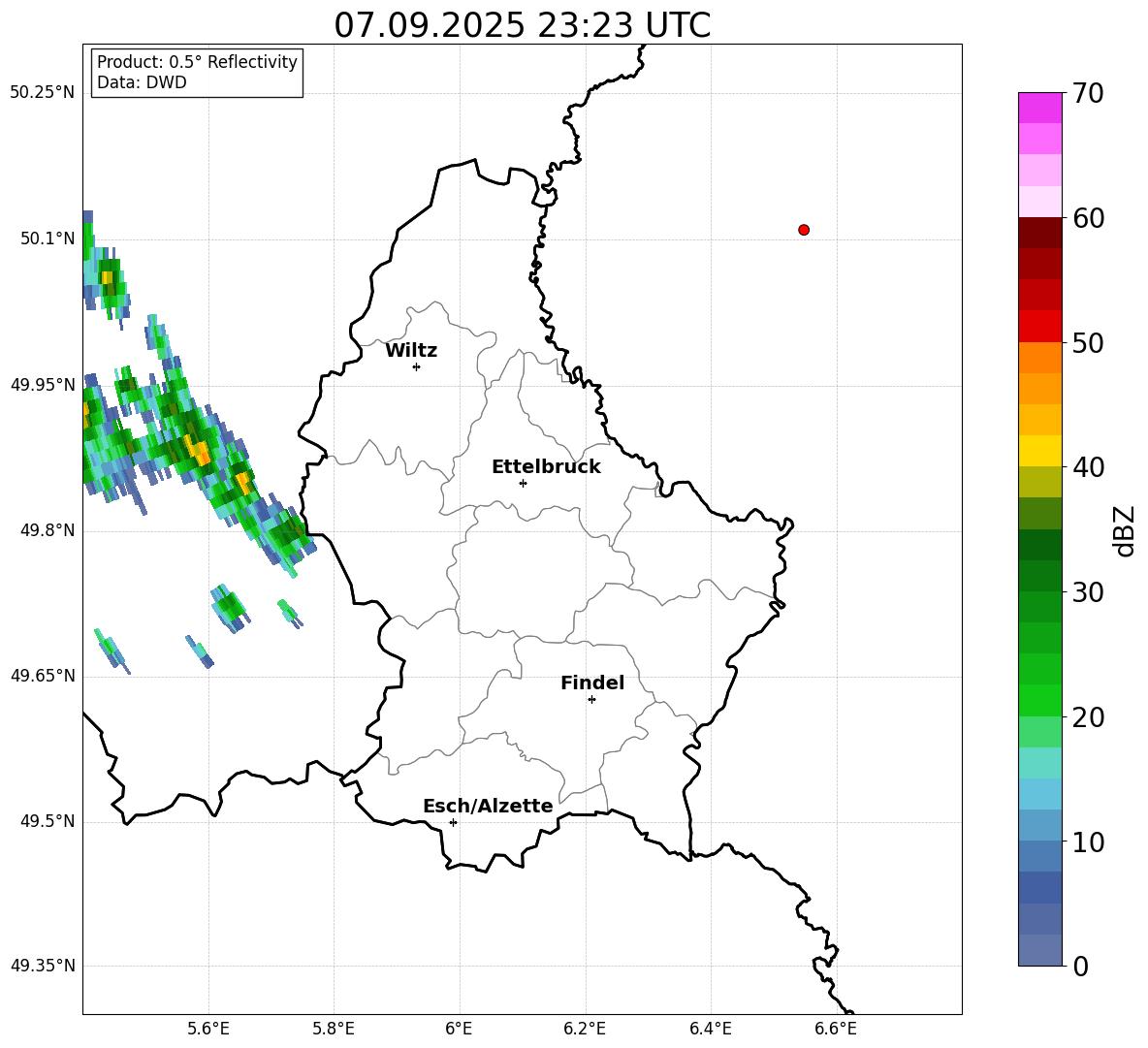Click the dark green colorbar segment above 30
Viewport: 1148px width, 1048px height.
click(1040, 576)
